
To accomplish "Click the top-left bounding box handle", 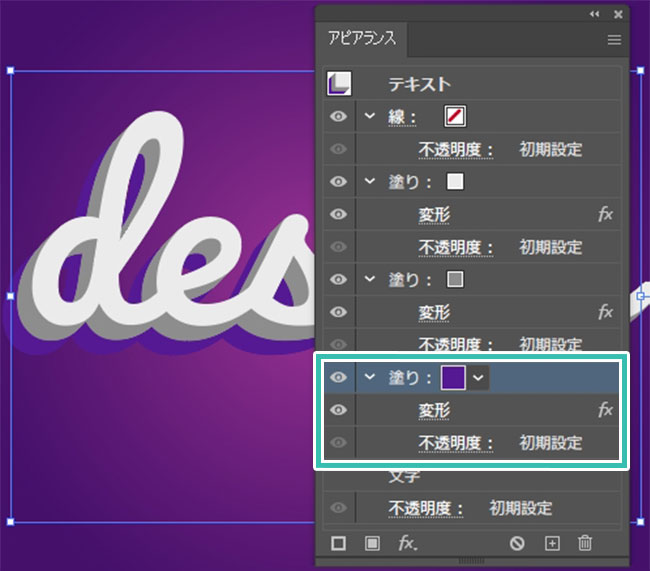I will pos(10,71).
